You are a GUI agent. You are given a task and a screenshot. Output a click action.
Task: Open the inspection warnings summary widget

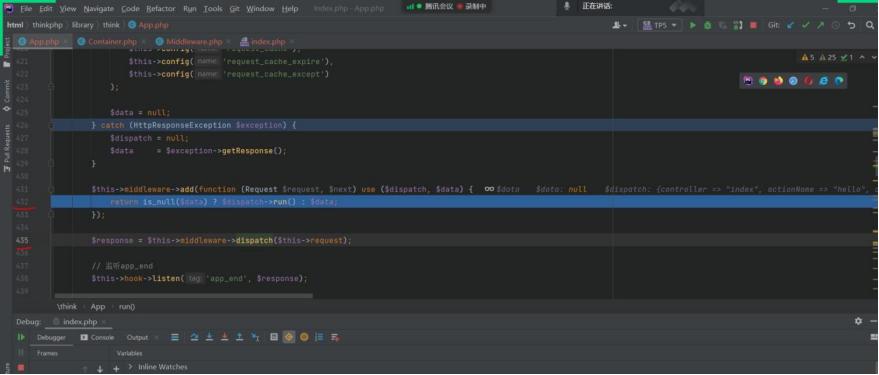click(x=827, y=57)
